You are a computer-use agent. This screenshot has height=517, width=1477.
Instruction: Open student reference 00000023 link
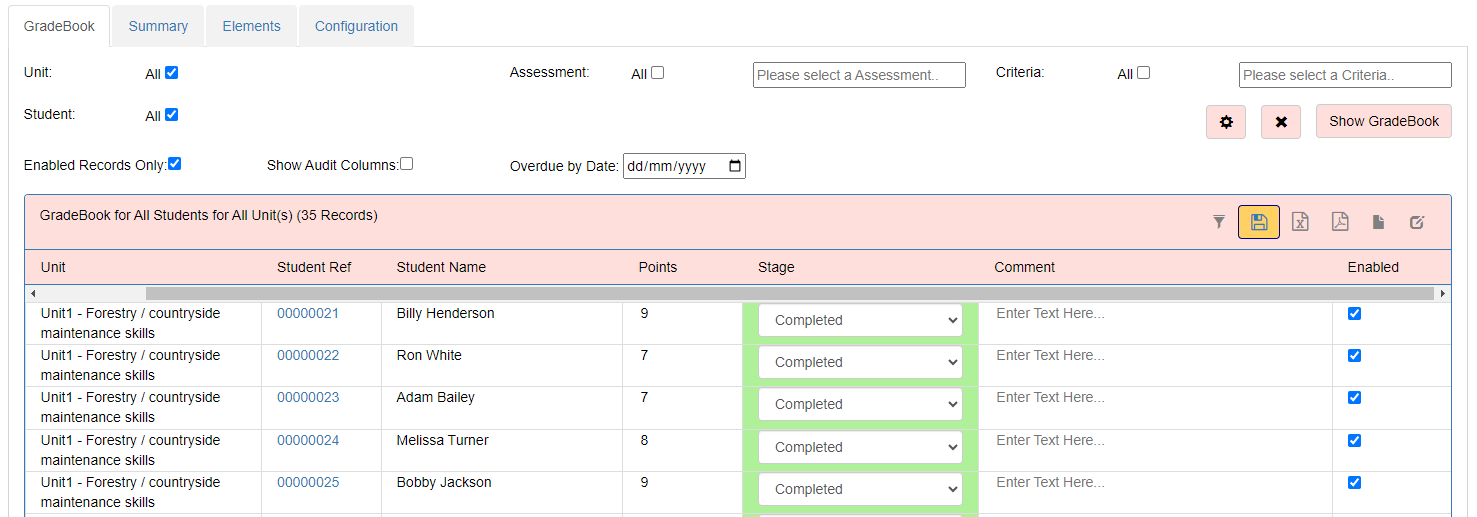pos(308,397)
